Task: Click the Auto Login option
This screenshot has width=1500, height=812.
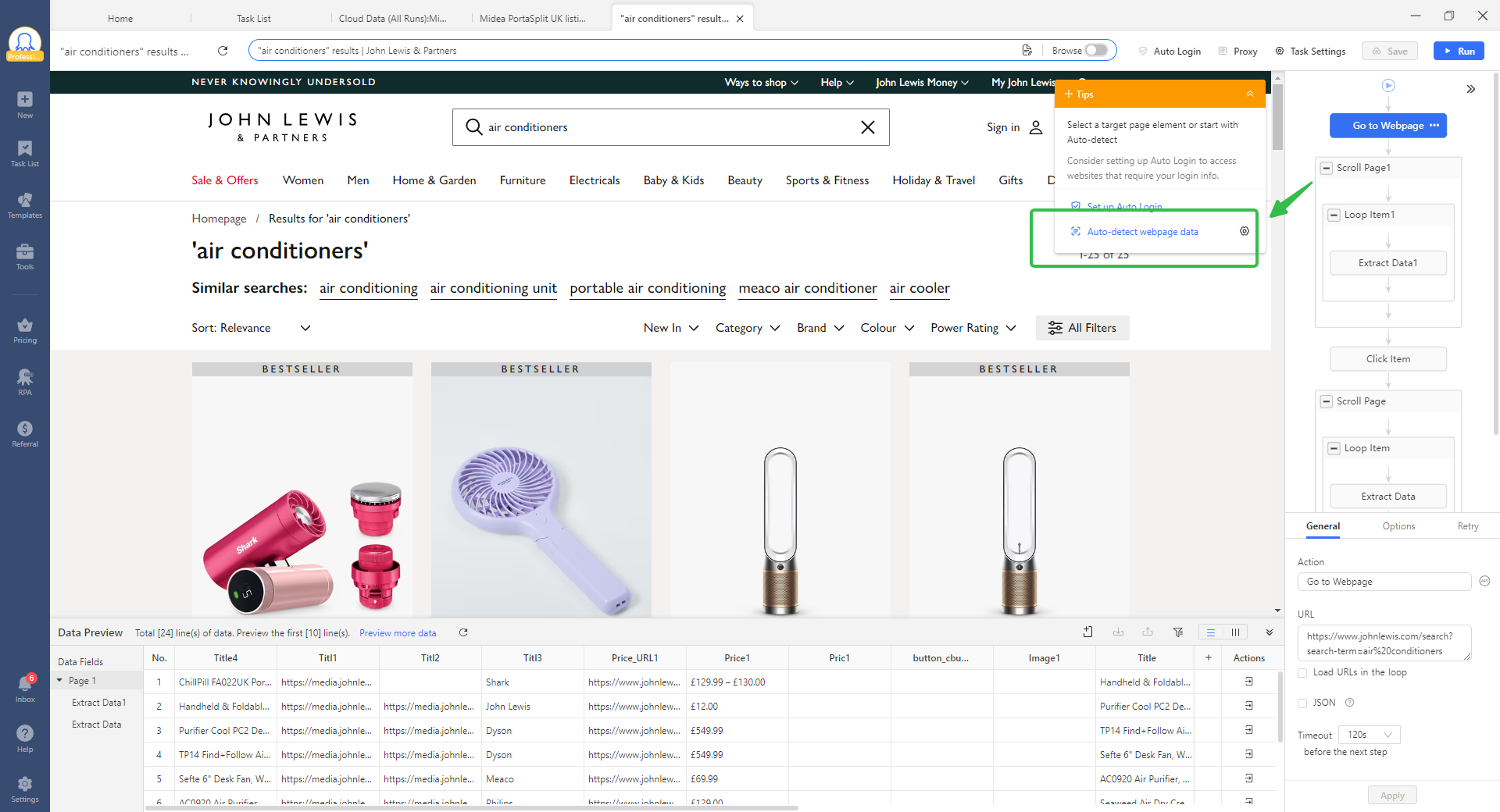Action: (1170, 51)
